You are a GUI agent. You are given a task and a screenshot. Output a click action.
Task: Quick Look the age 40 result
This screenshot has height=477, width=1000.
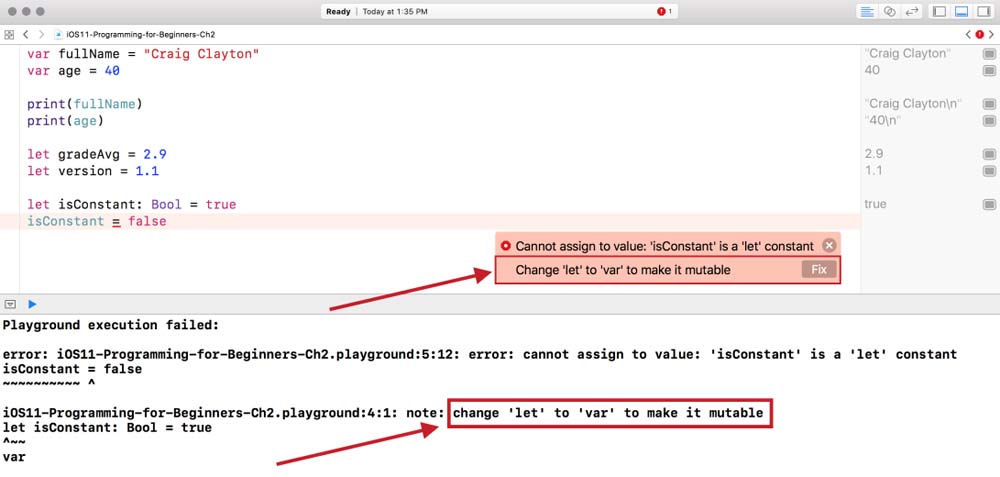[x=989, y=70]
